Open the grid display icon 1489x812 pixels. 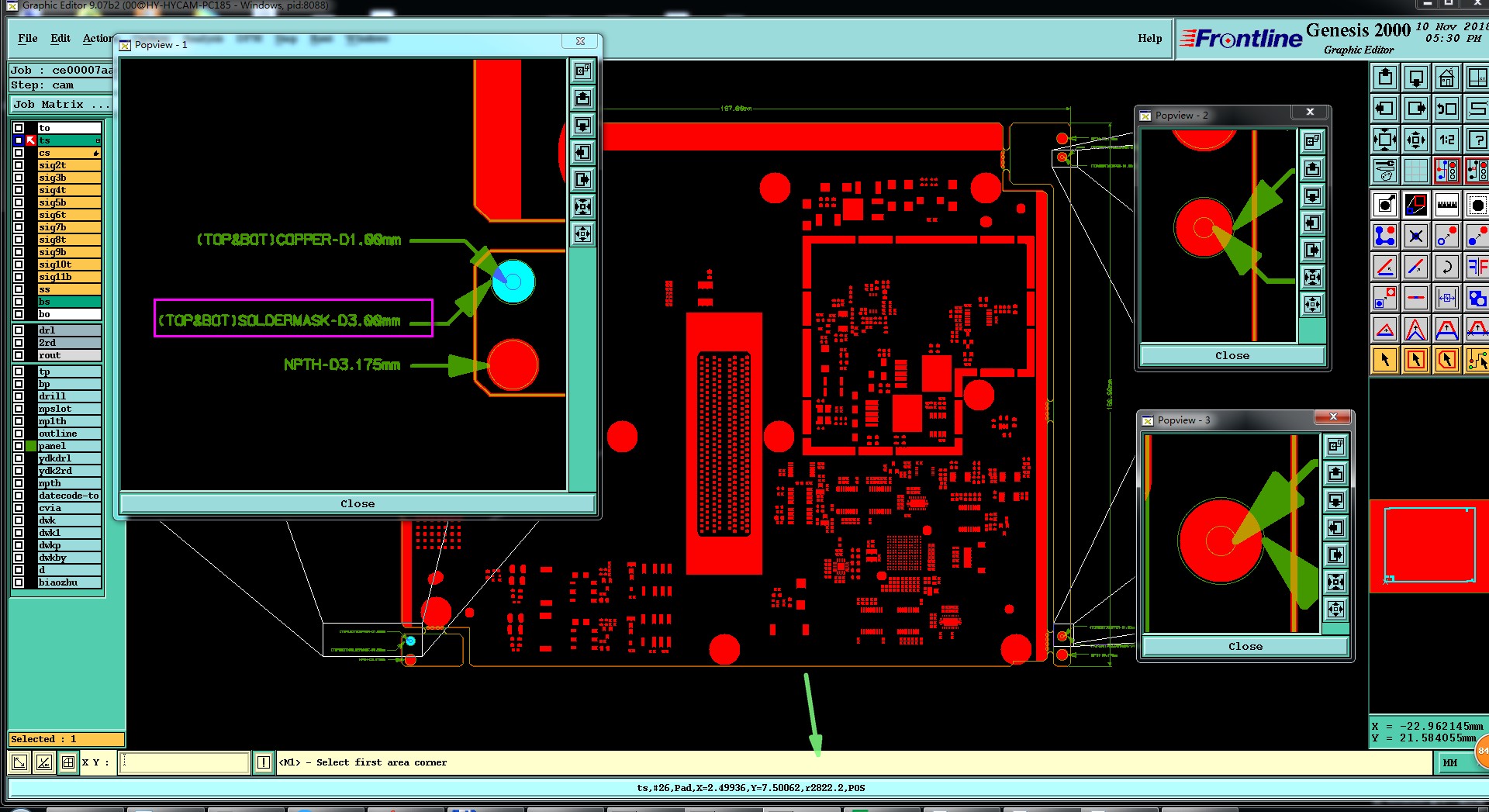coord(1415,171)
